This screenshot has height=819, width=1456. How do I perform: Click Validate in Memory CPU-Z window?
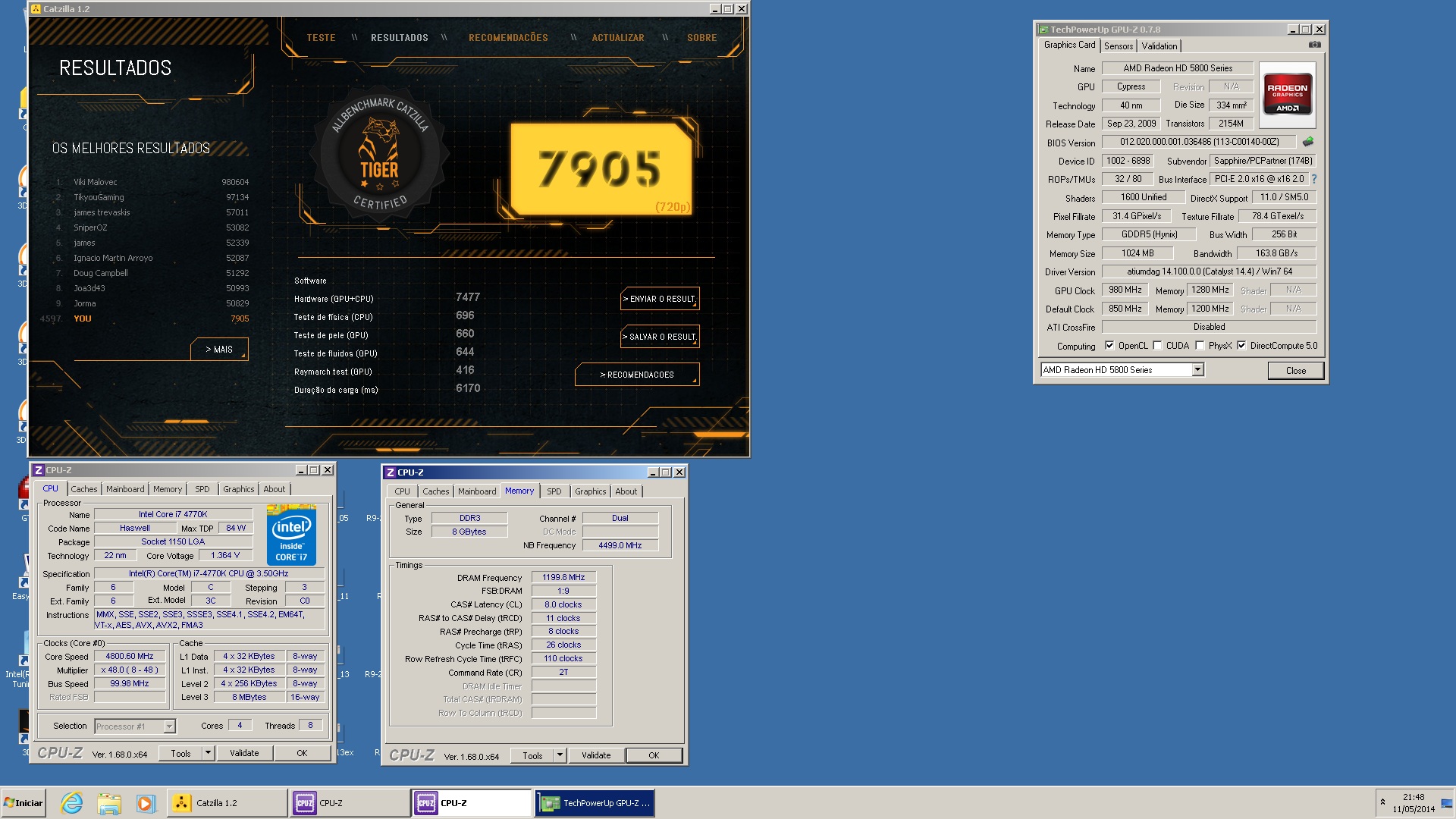(596, 755)
